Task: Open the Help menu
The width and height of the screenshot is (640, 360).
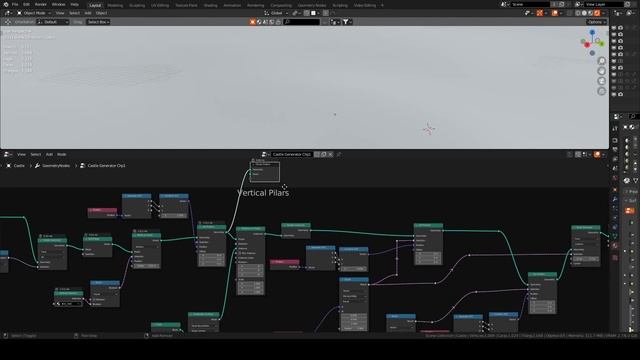Action: tap(75, 4)
